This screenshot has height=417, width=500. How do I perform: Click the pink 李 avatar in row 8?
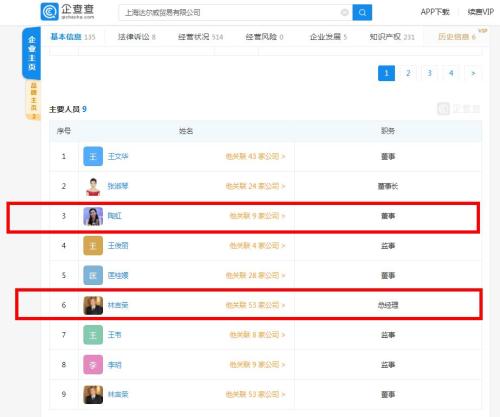[x=93, y=365]
